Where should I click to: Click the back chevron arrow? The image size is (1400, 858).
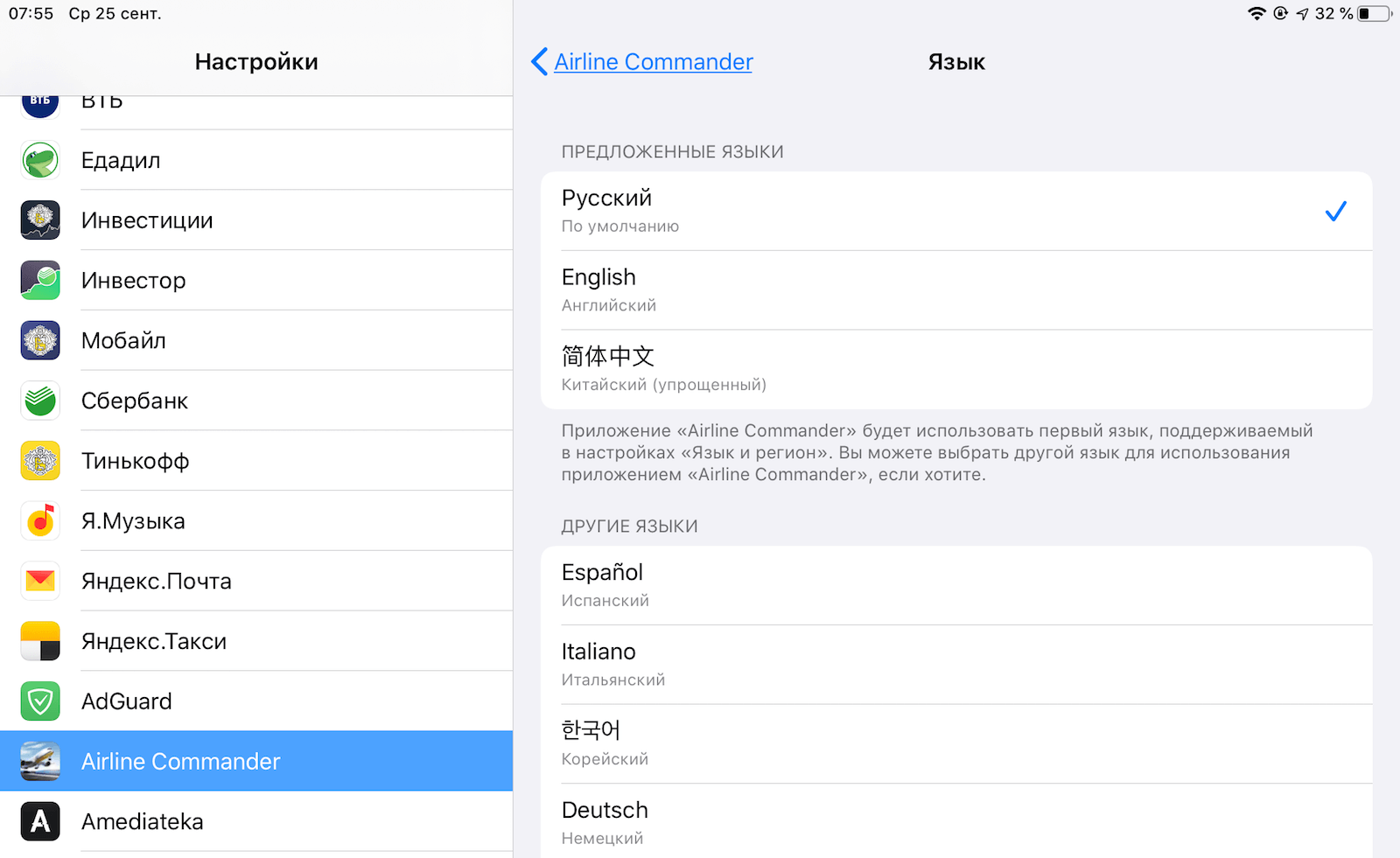539,62
